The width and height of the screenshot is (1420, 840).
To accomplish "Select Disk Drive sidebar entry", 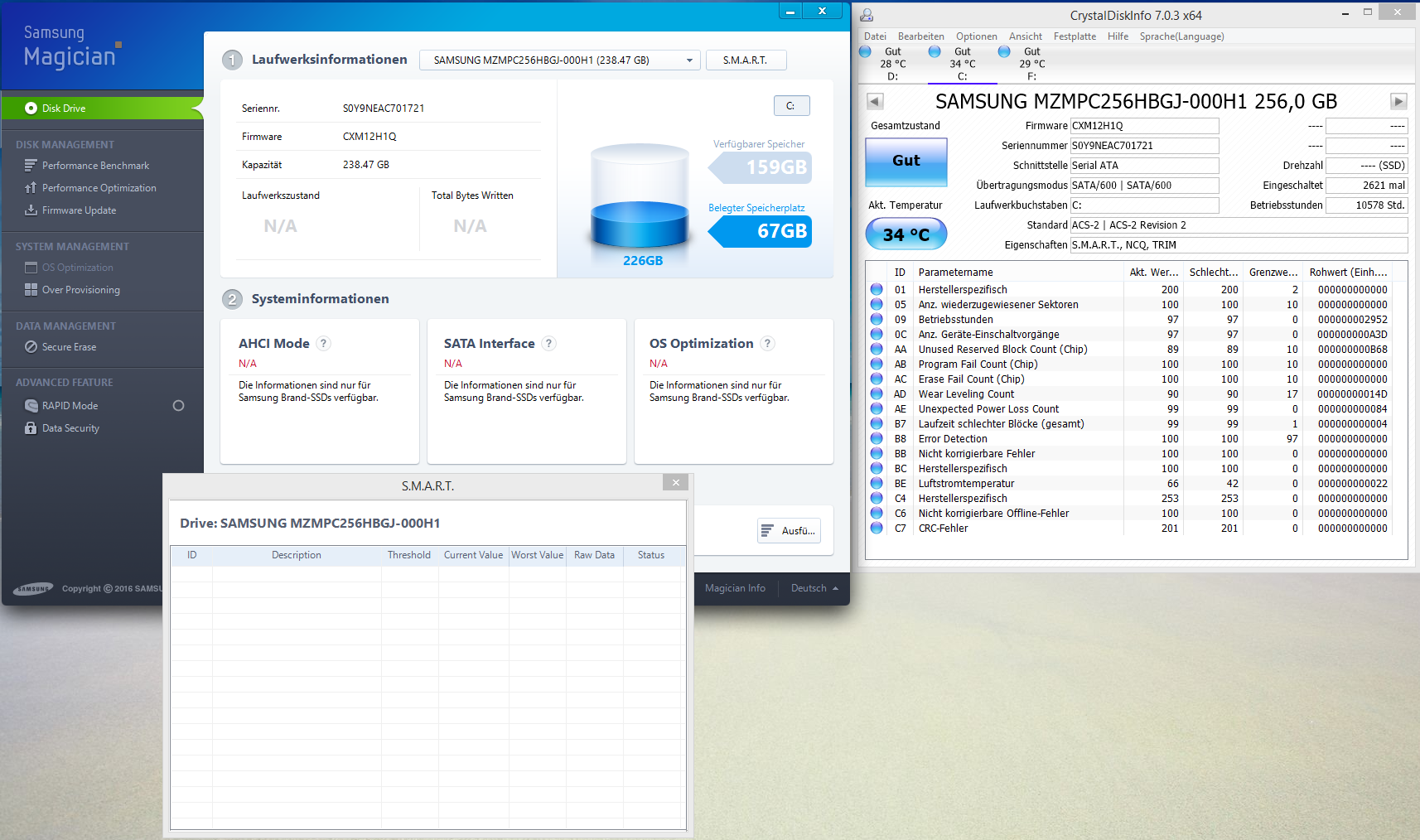I will [102, 109].
